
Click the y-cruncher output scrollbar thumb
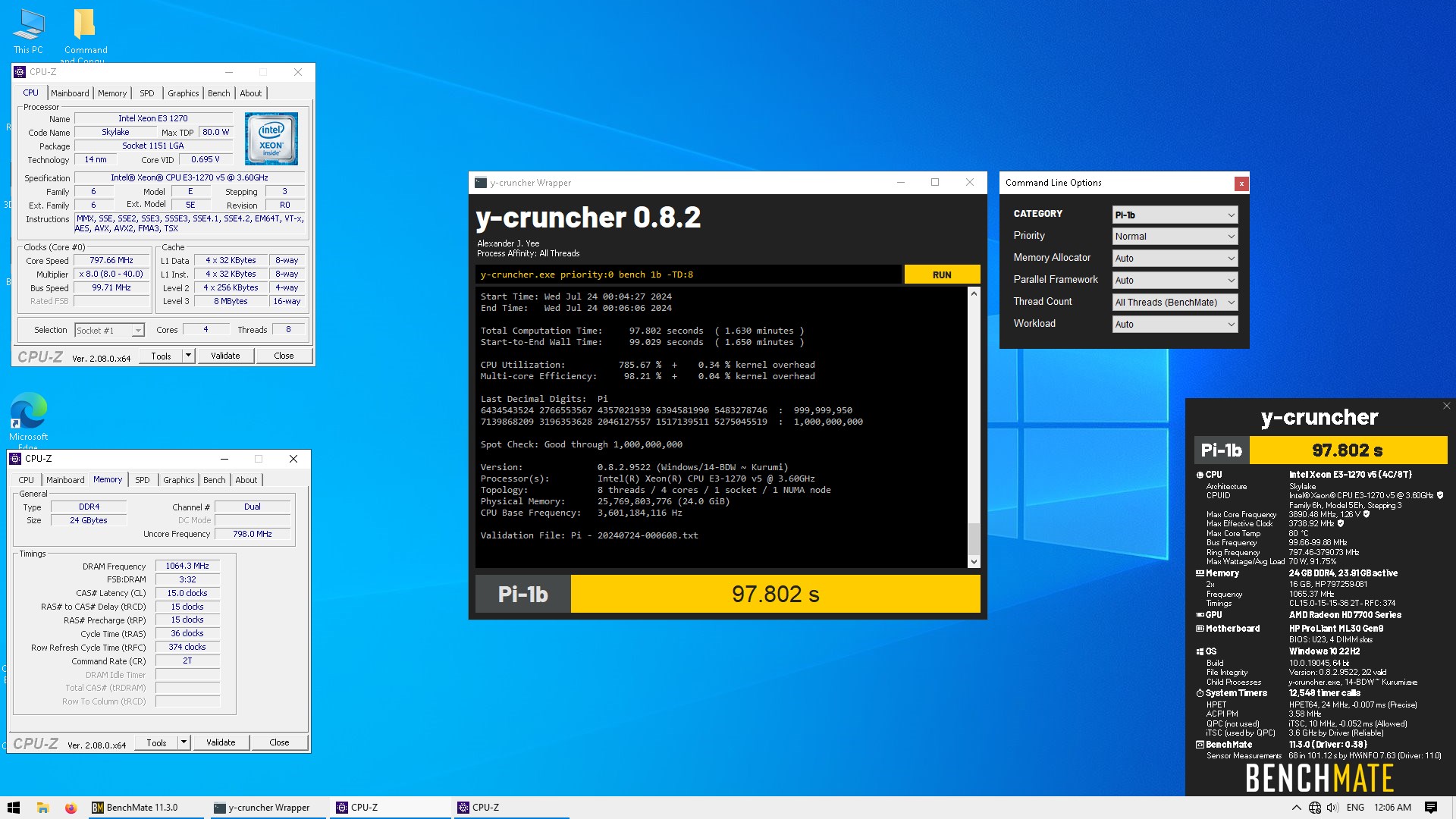pos(974,538)
